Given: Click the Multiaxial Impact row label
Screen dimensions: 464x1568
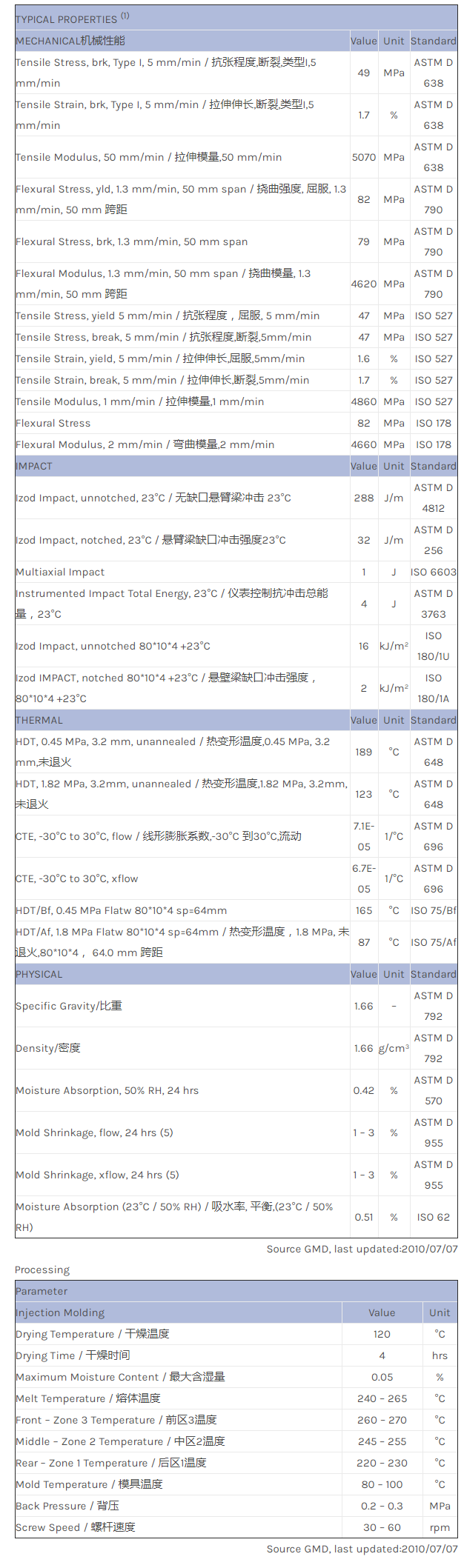Looking at the screenshot, I should 60,572.
